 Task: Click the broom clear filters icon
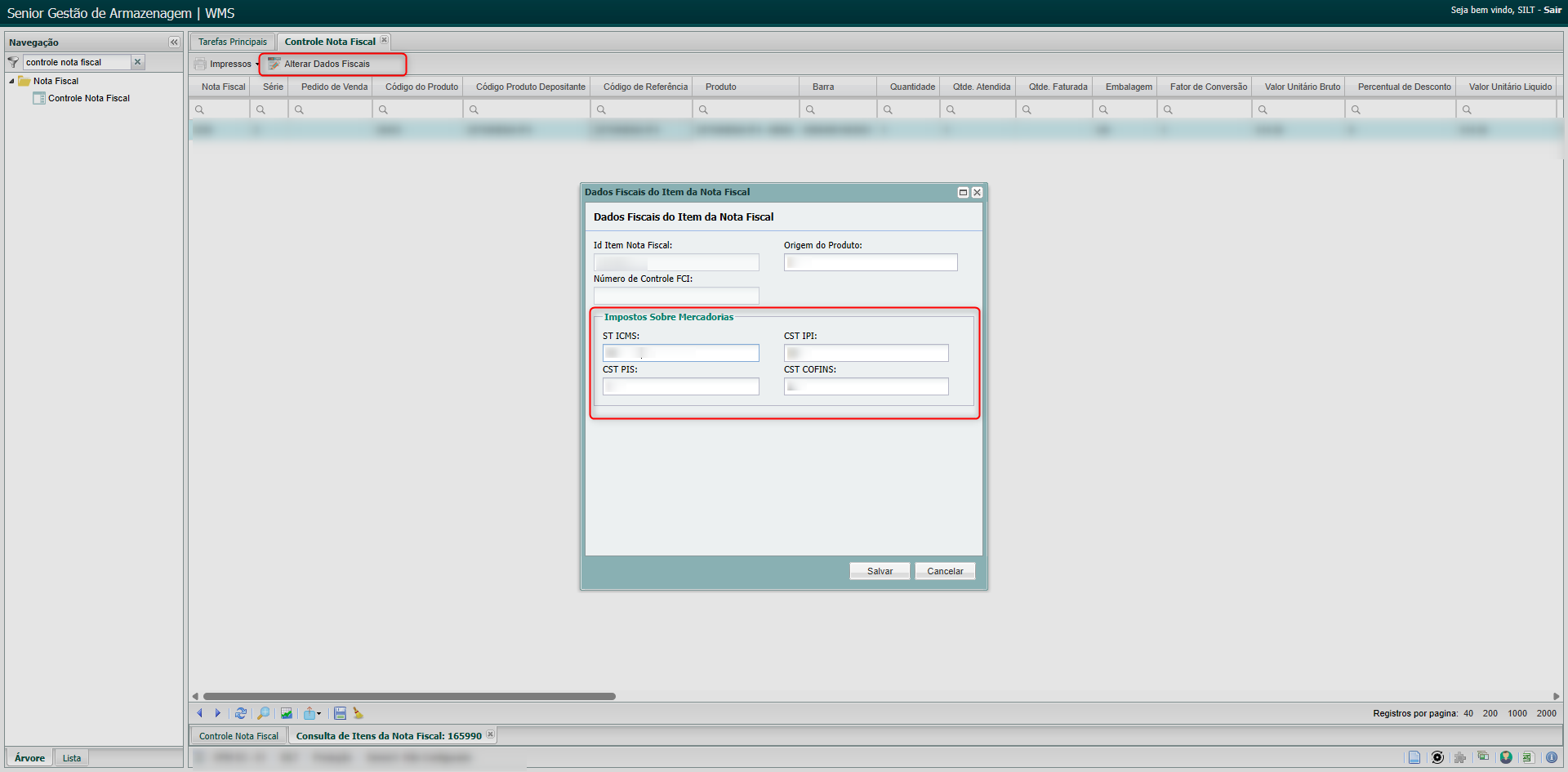click(358, 713)
